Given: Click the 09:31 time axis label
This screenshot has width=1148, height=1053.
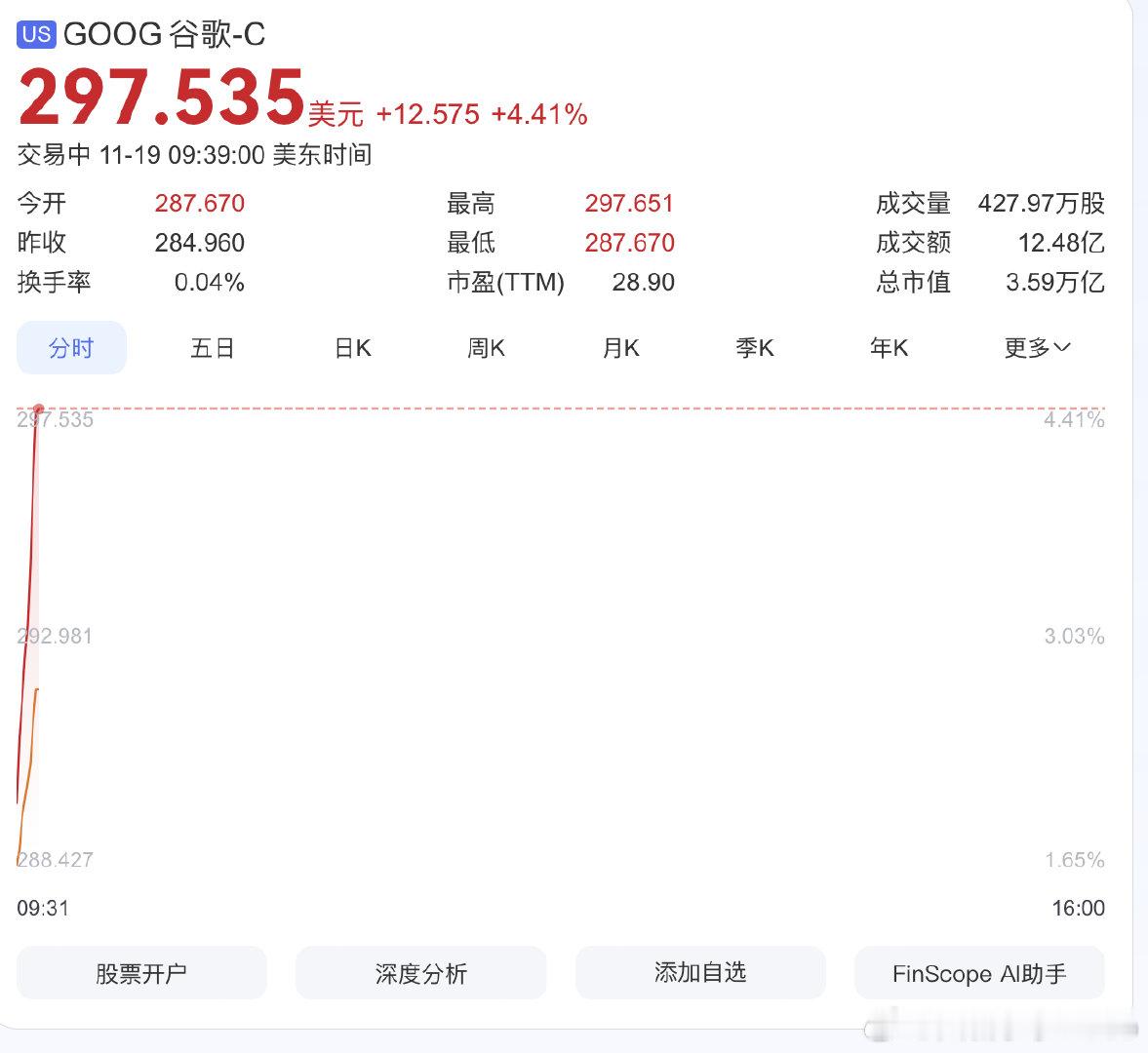Looking at the screenshot, I should [x=41, y=908].
